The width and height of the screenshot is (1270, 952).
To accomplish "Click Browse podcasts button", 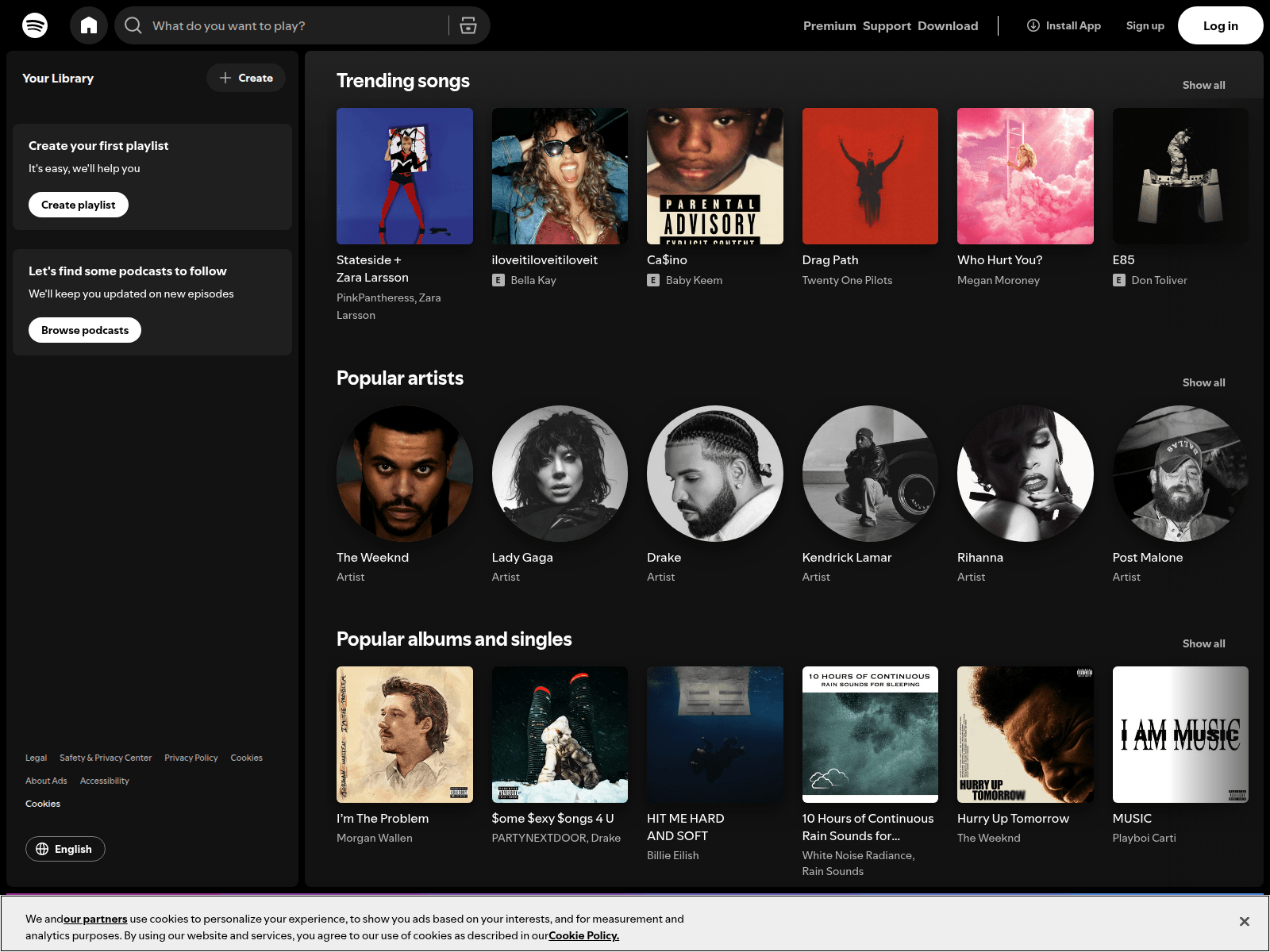I will (85, 330).
